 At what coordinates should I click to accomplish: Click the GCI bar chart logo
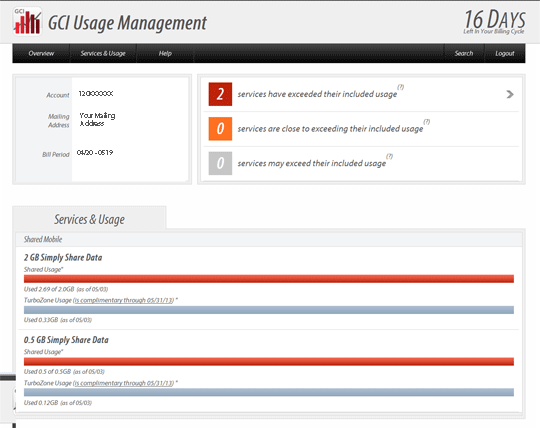pyautogui.click(x=27, y=21)
